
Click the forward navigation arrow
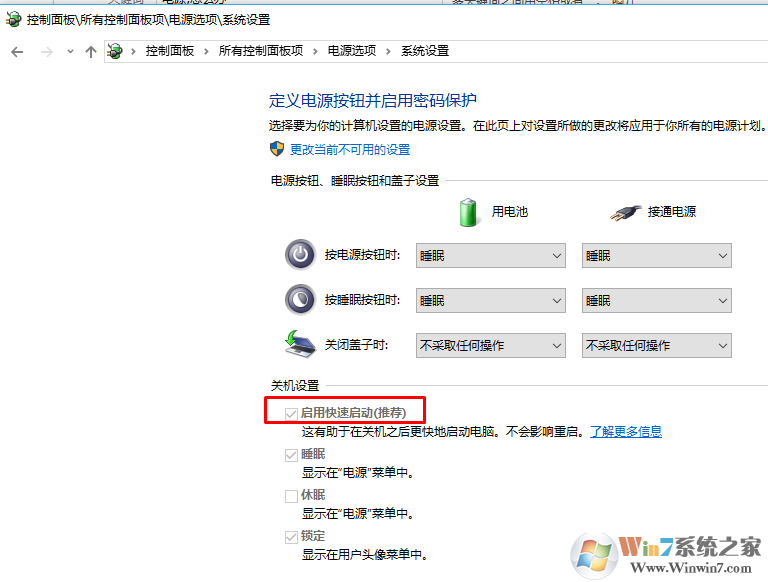[47, 52]
